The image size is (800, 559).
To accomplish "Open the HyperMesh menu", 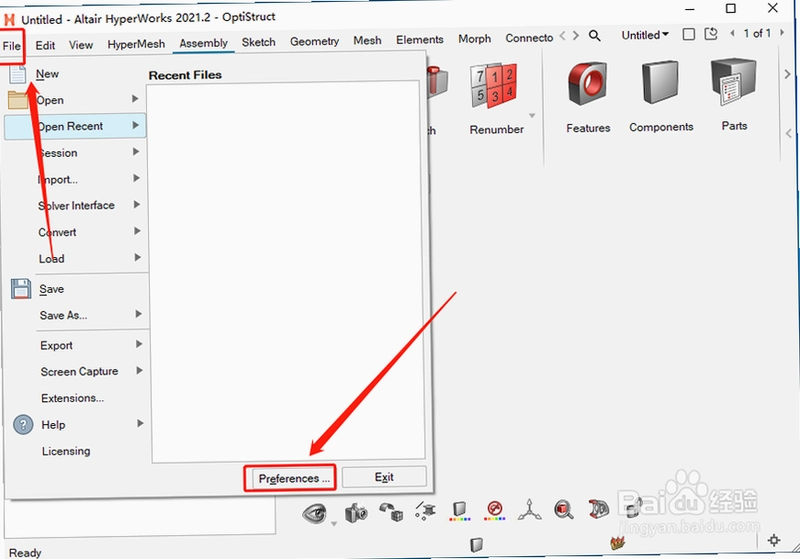I will tap(136, 44).
